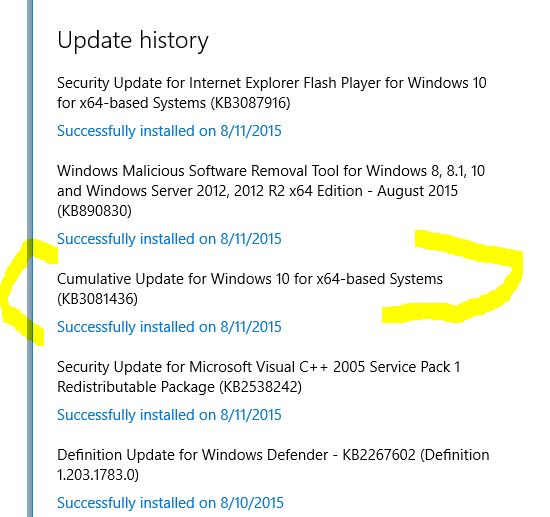Open install status link for Visual C++ 2005 update

(x=169, y=415)
